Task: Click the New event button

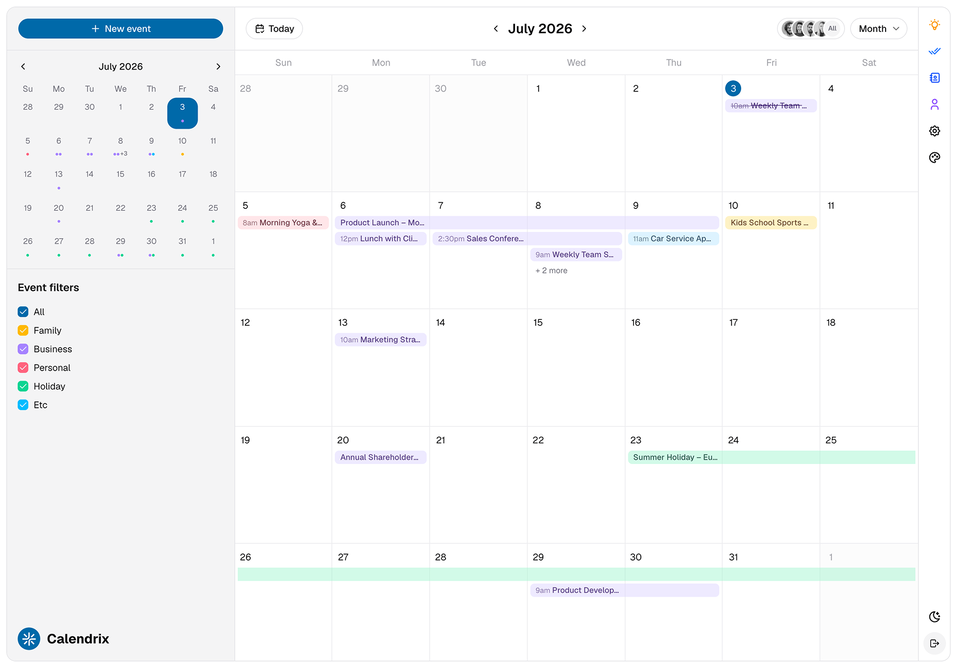Action: pyautogui.click(x=120, y=29)
